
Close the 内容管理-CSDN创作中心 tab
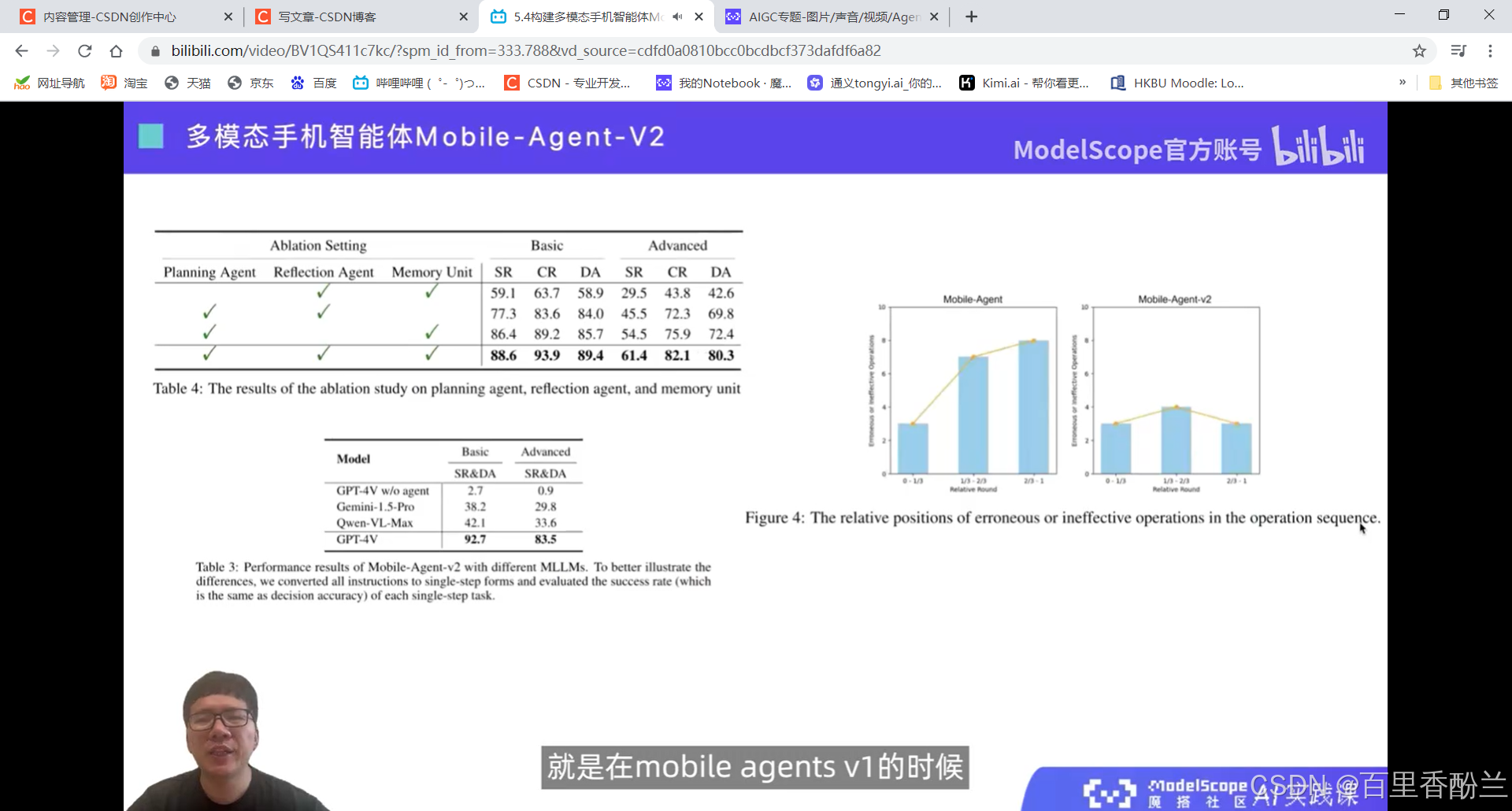pos(228,17)
